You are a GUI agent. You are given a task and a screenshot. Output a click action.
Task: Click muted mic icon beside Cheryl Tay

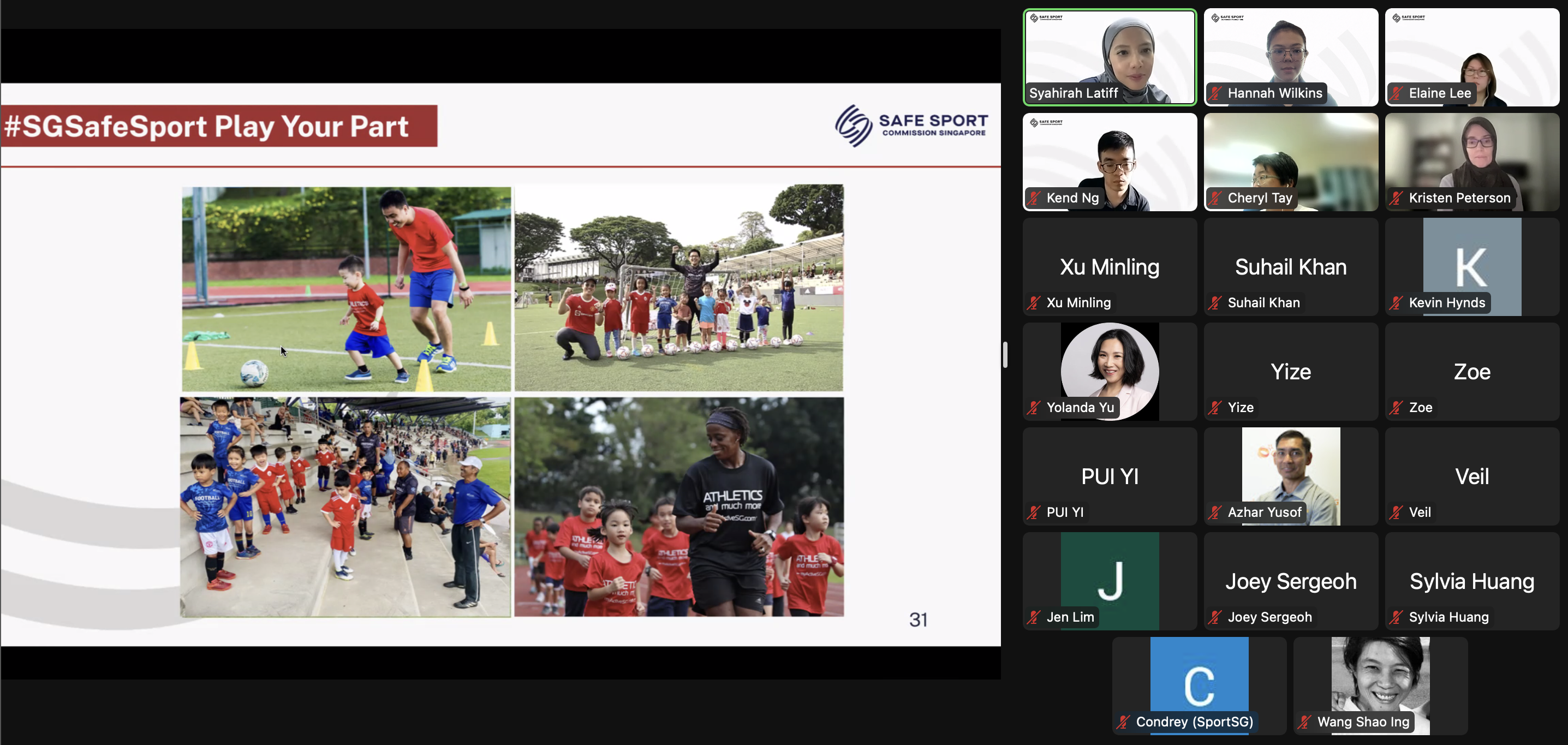[x=1215, y=198]
